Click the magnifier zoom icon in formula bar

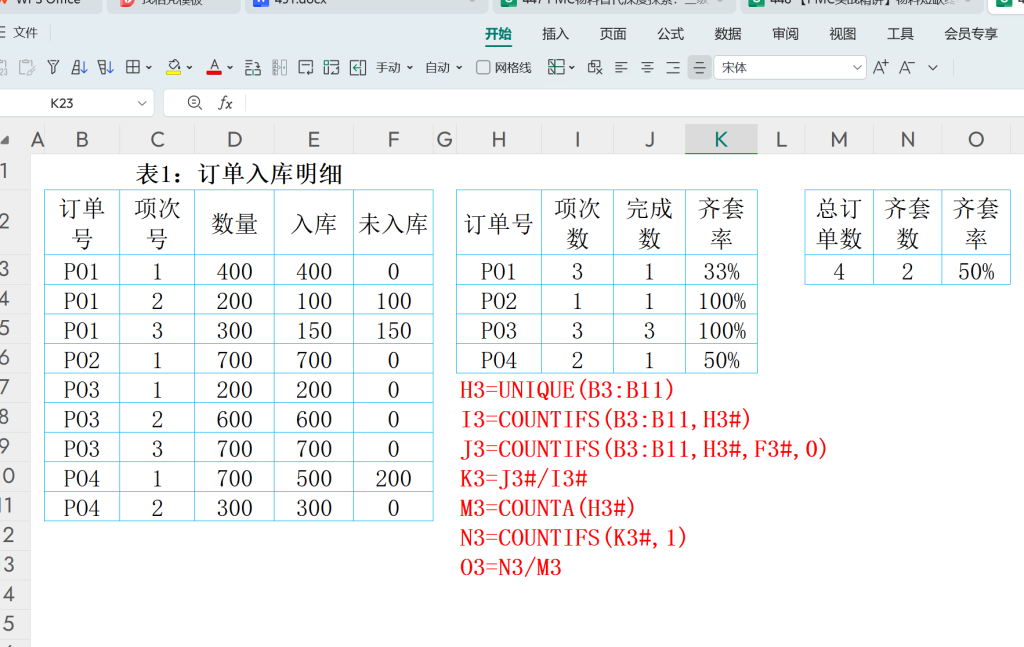pyautogui.click(x=195, y=103)
